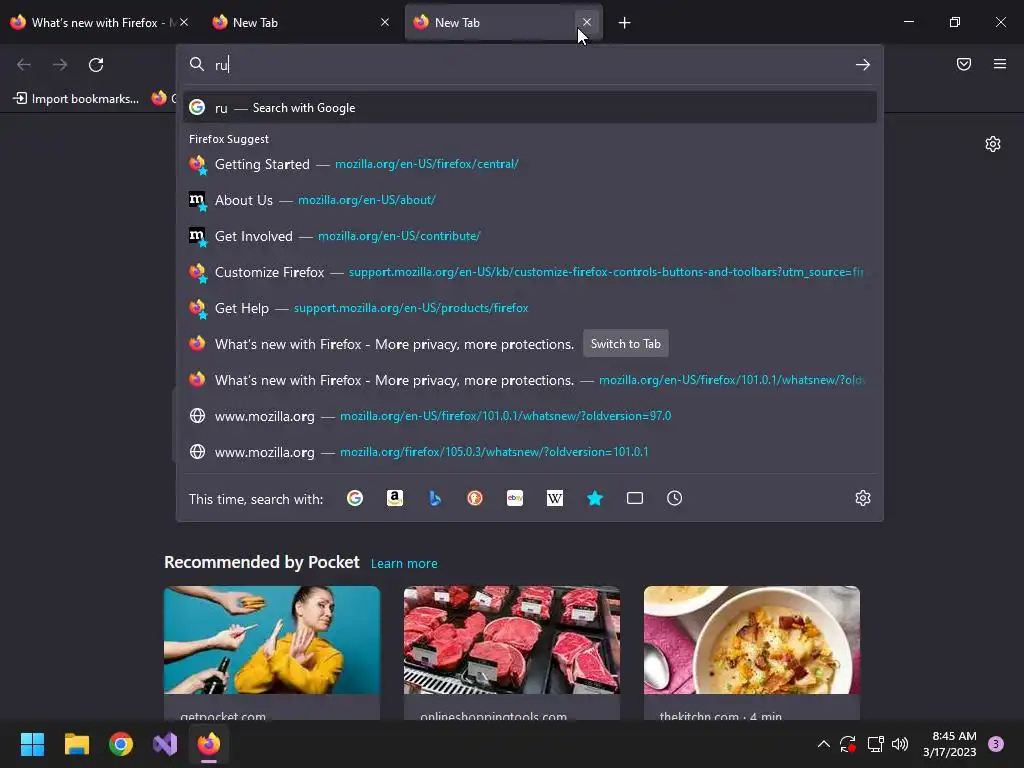Click the display/network tray icon
The height and width of the screenshot is (768, 1024).
tap(875, 744)
